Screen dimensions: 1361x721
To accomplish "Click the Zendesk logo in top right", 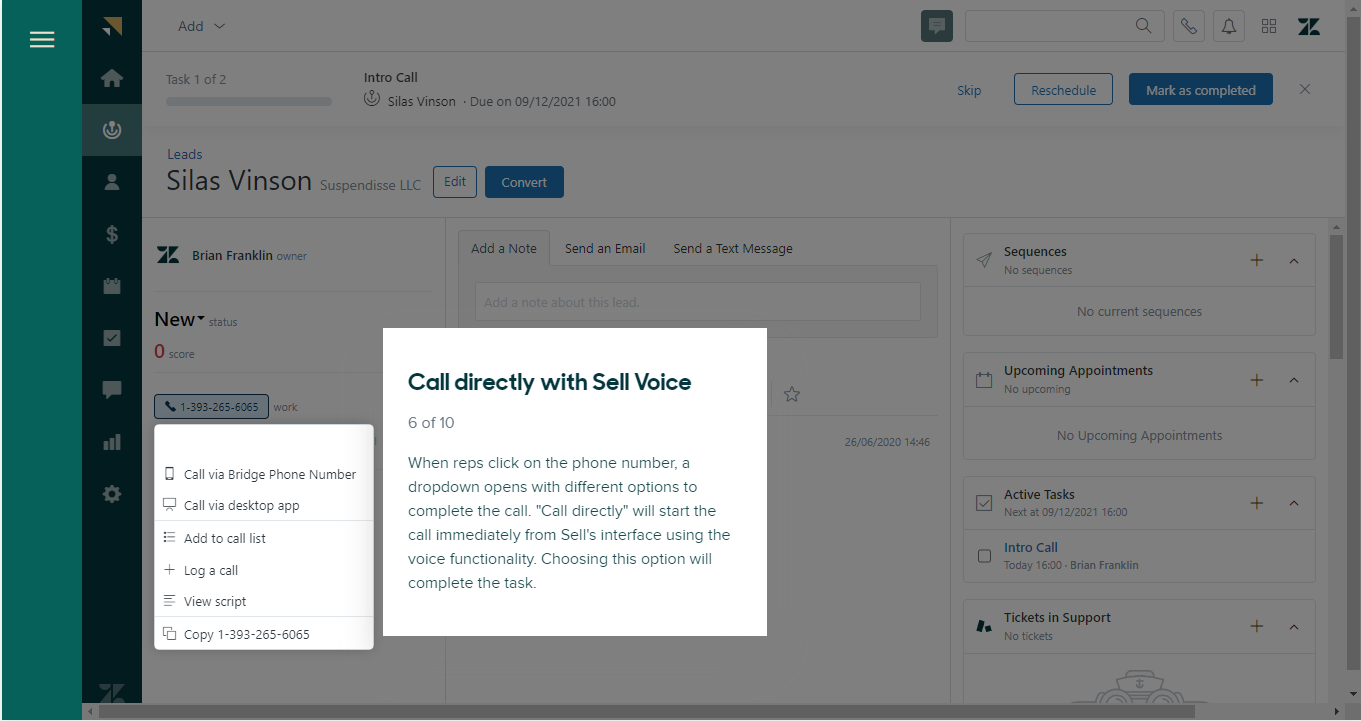I will (1309, 26).
